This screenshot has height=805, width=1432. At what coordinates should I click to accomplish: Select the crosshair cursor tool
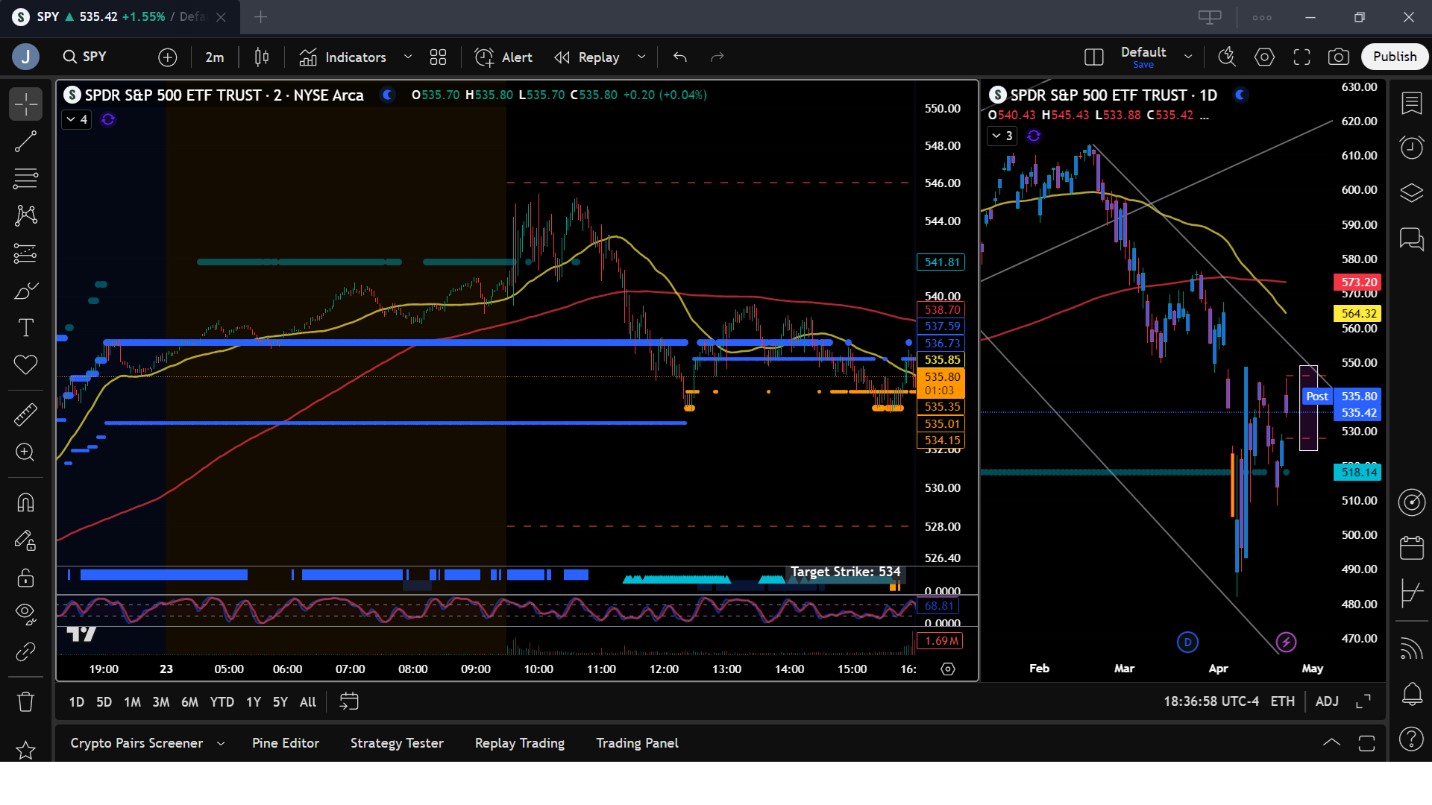click(x=26, y=104)
